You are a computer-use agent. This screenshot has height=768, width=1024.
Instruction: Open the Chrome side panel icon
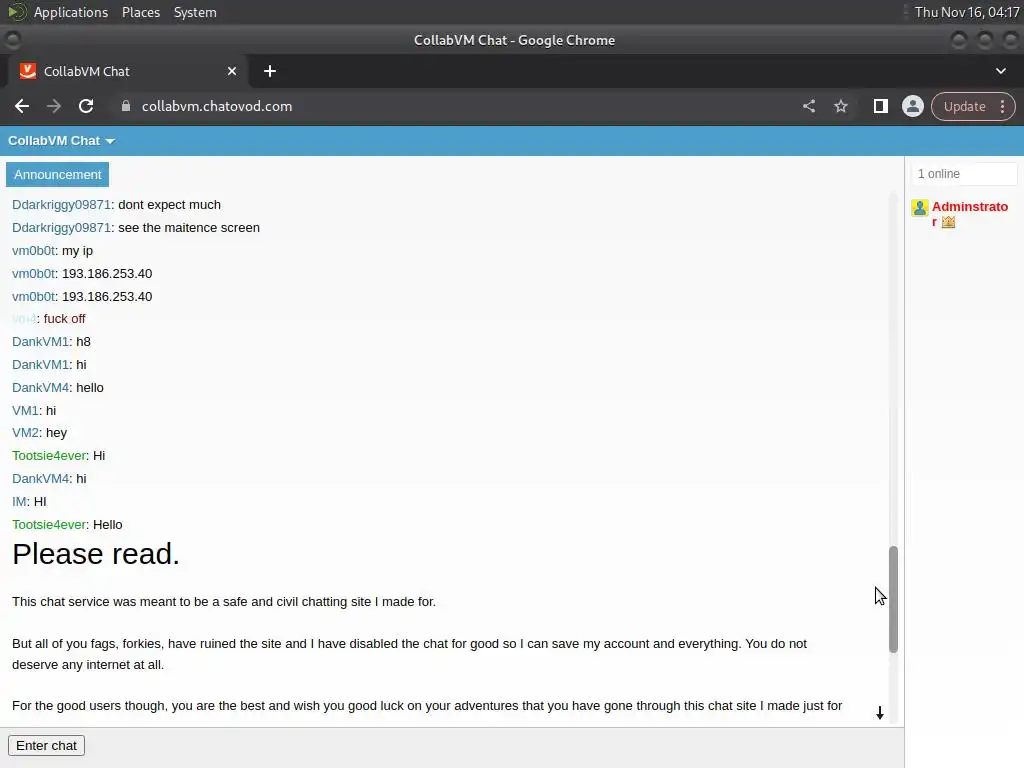(880, 106)
